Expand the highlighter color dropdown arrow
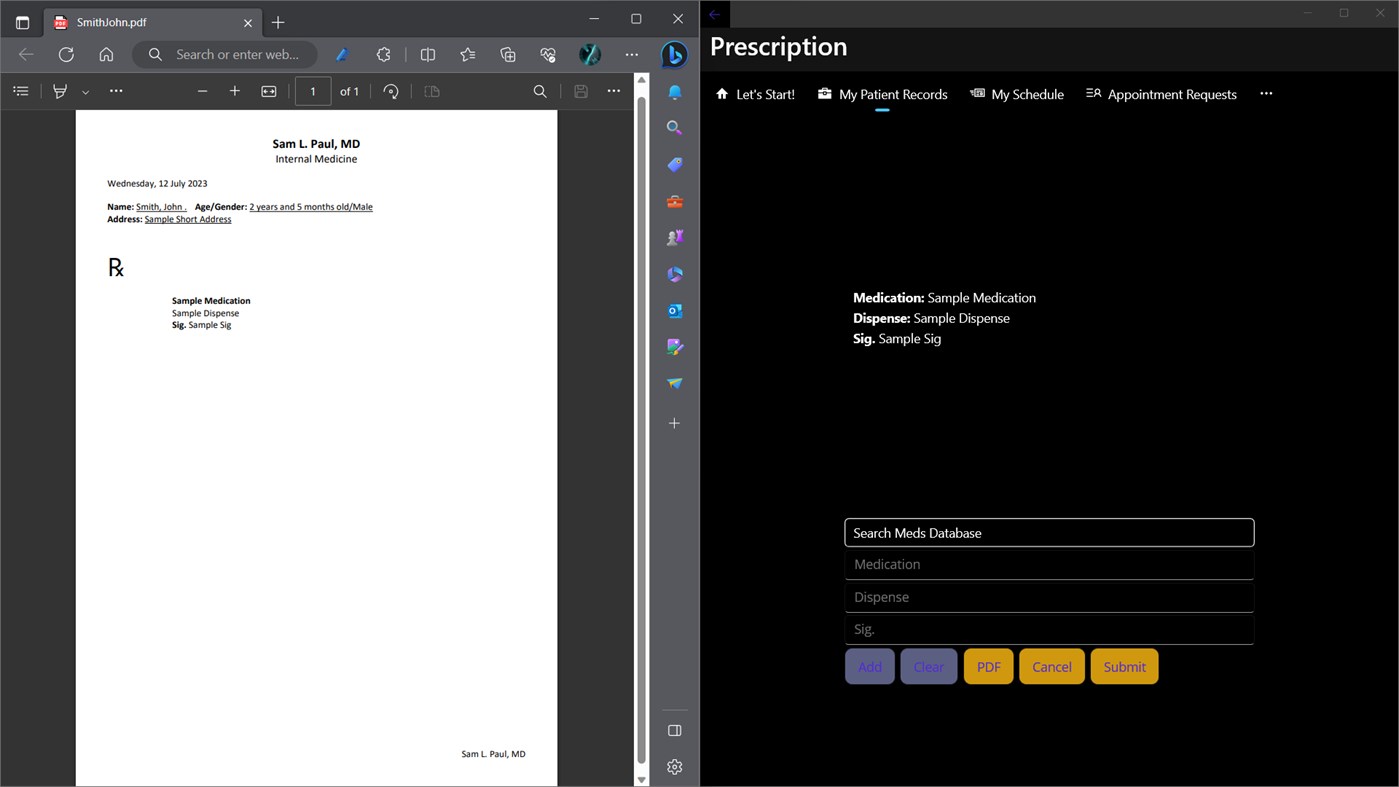1399x787 pixels. point(85,91)
